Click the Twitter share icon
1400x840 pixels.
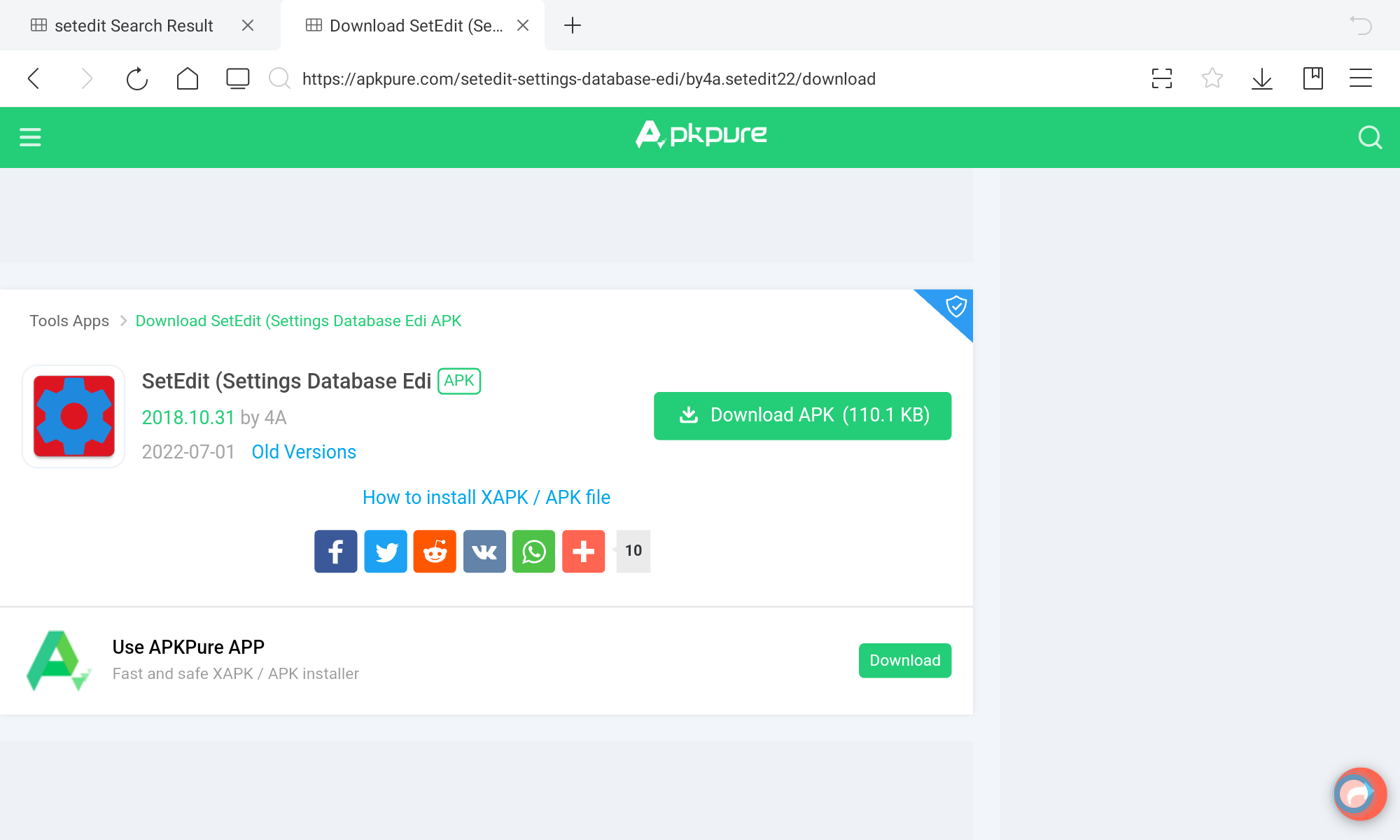385,551
